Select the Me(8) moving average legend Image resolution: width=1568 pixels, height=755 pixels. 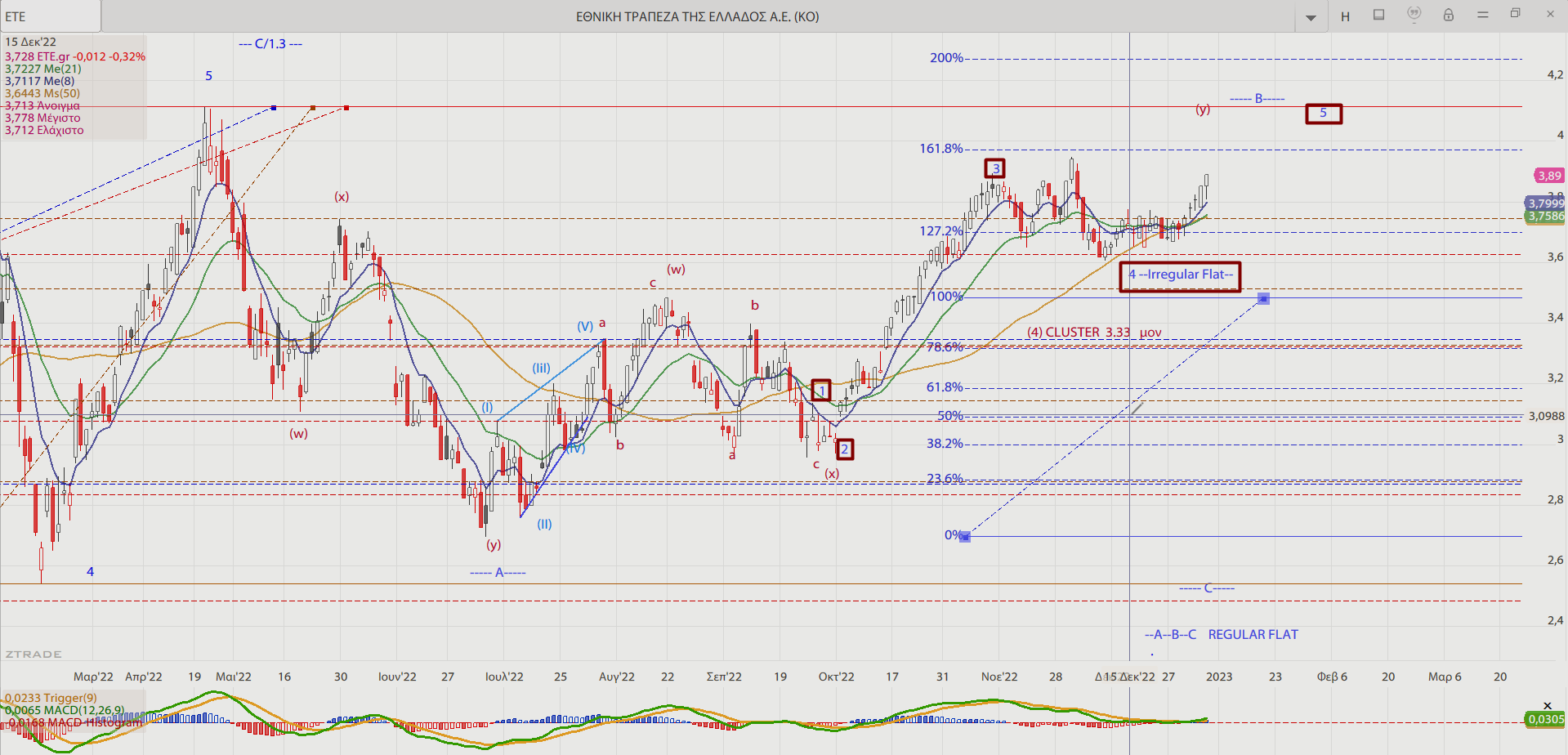pos(40,81)
